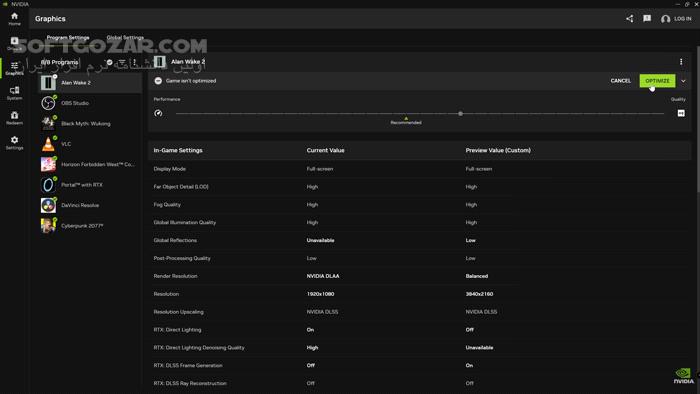The width and height of the screenshot is (700, 394).
Task: Click the Performance speedometer icon
Action: pyautogui.click(x=158, y=113)
